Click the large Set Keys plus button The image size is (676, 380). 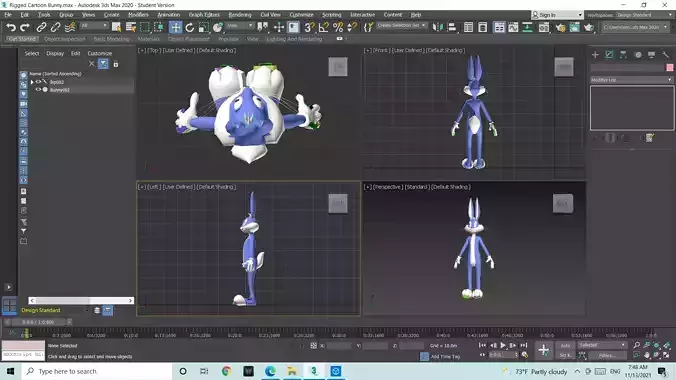[543, 350]
